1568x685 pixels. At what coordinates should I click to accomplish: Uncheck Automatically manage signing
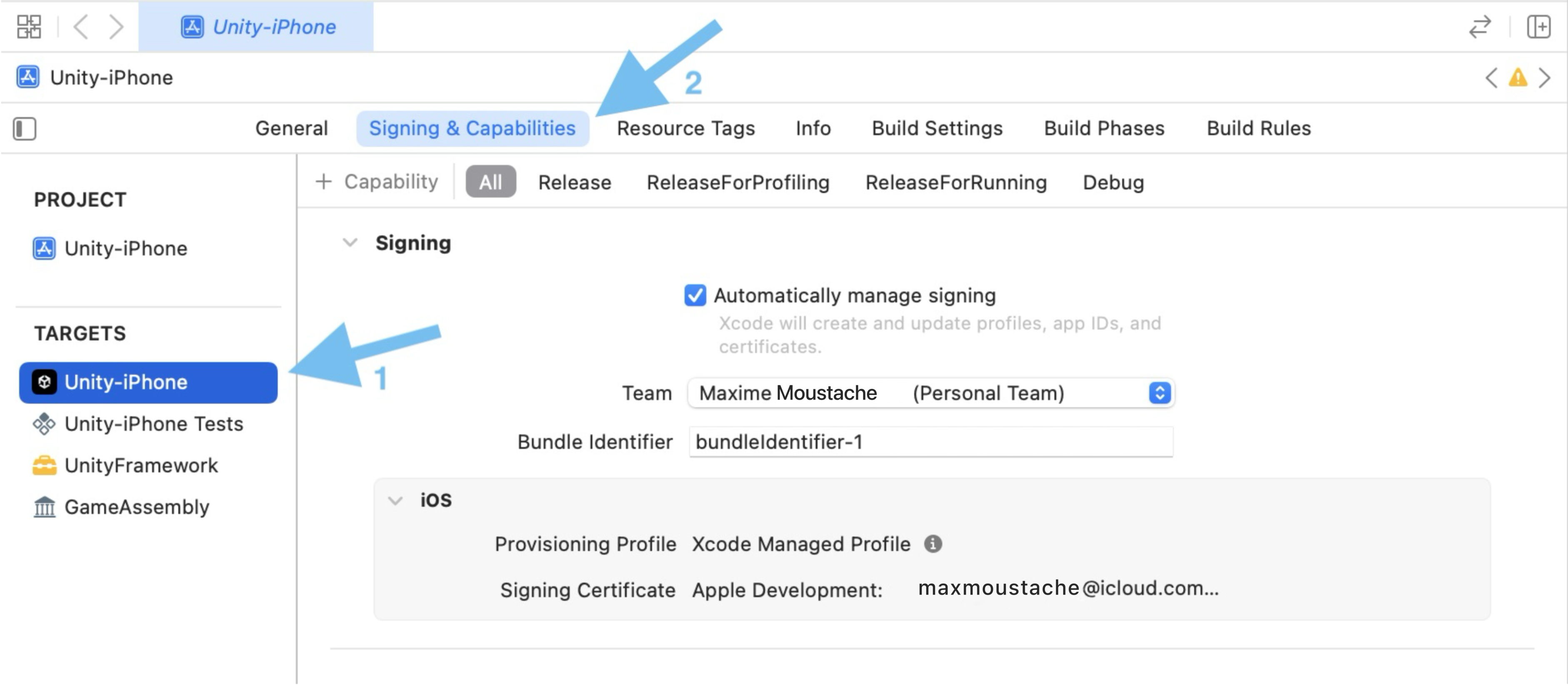click(695, 295)
